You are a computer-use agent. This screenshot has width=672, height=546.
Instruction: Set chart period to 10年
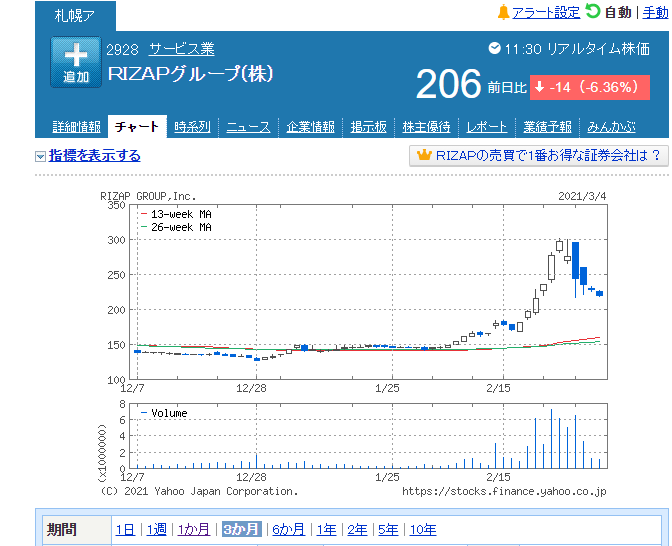pyautogui.click(x=423, y=530)
